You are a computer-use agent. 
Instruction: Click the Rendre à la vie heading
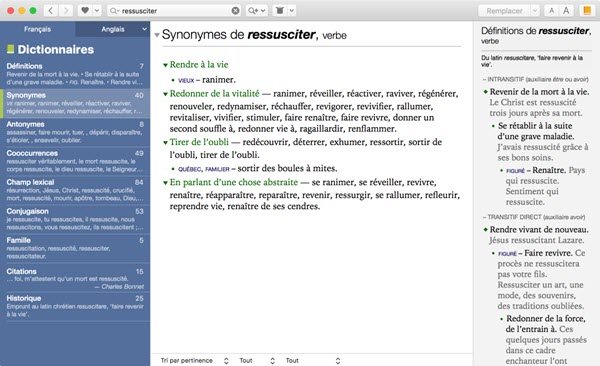click(199, 64)
